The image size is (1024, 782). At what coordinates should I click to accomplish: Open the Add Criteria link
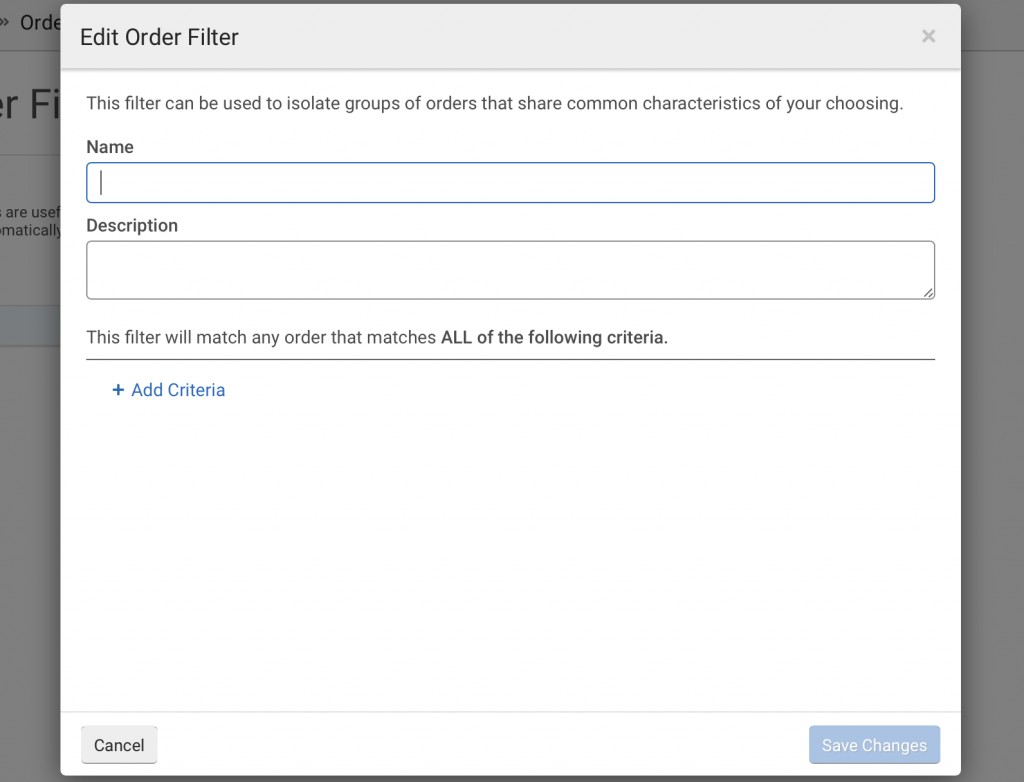176,390
